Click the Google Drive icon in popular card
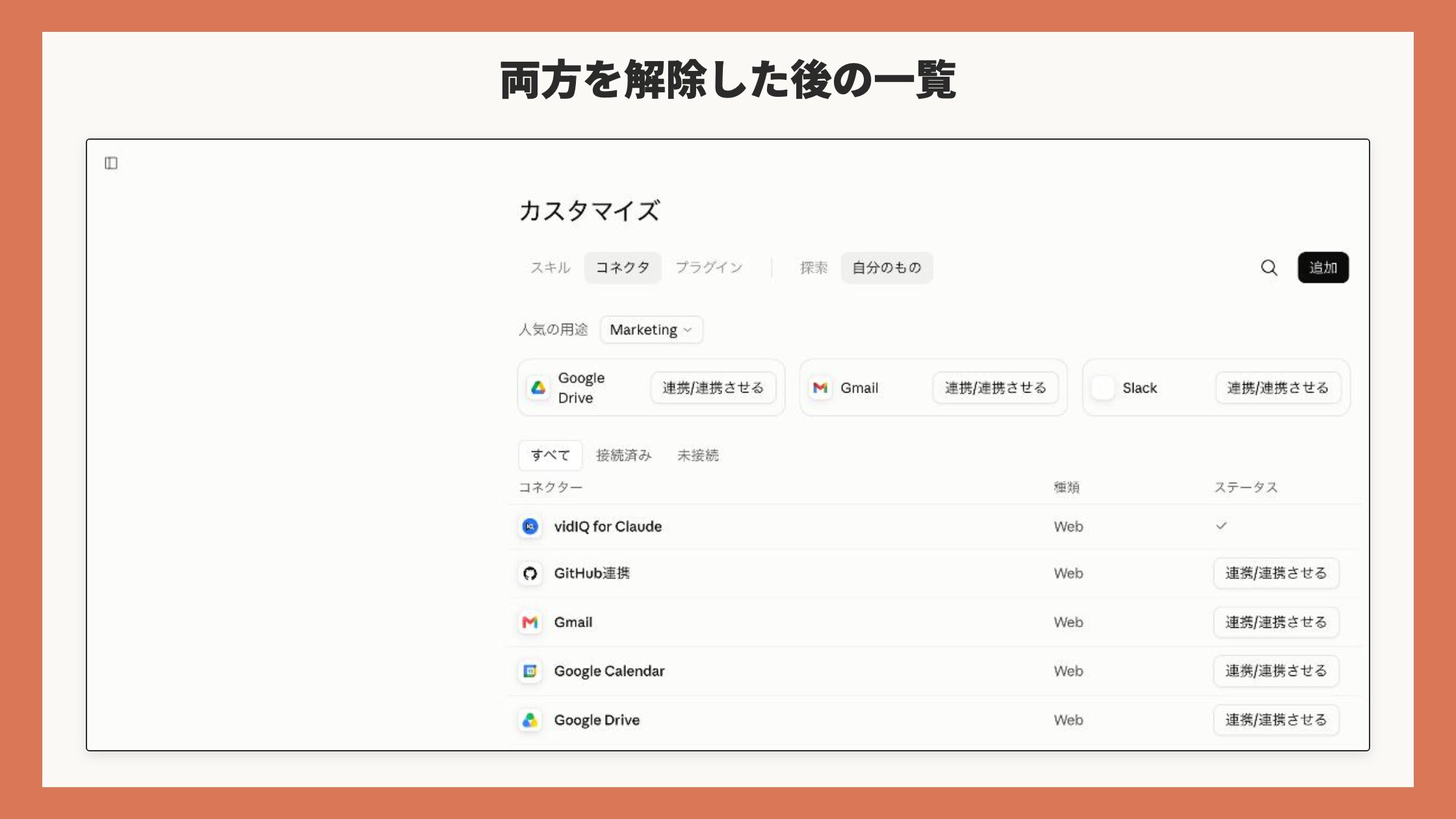The height and width of the screenshot is (819, 1456). click(538, 388)
